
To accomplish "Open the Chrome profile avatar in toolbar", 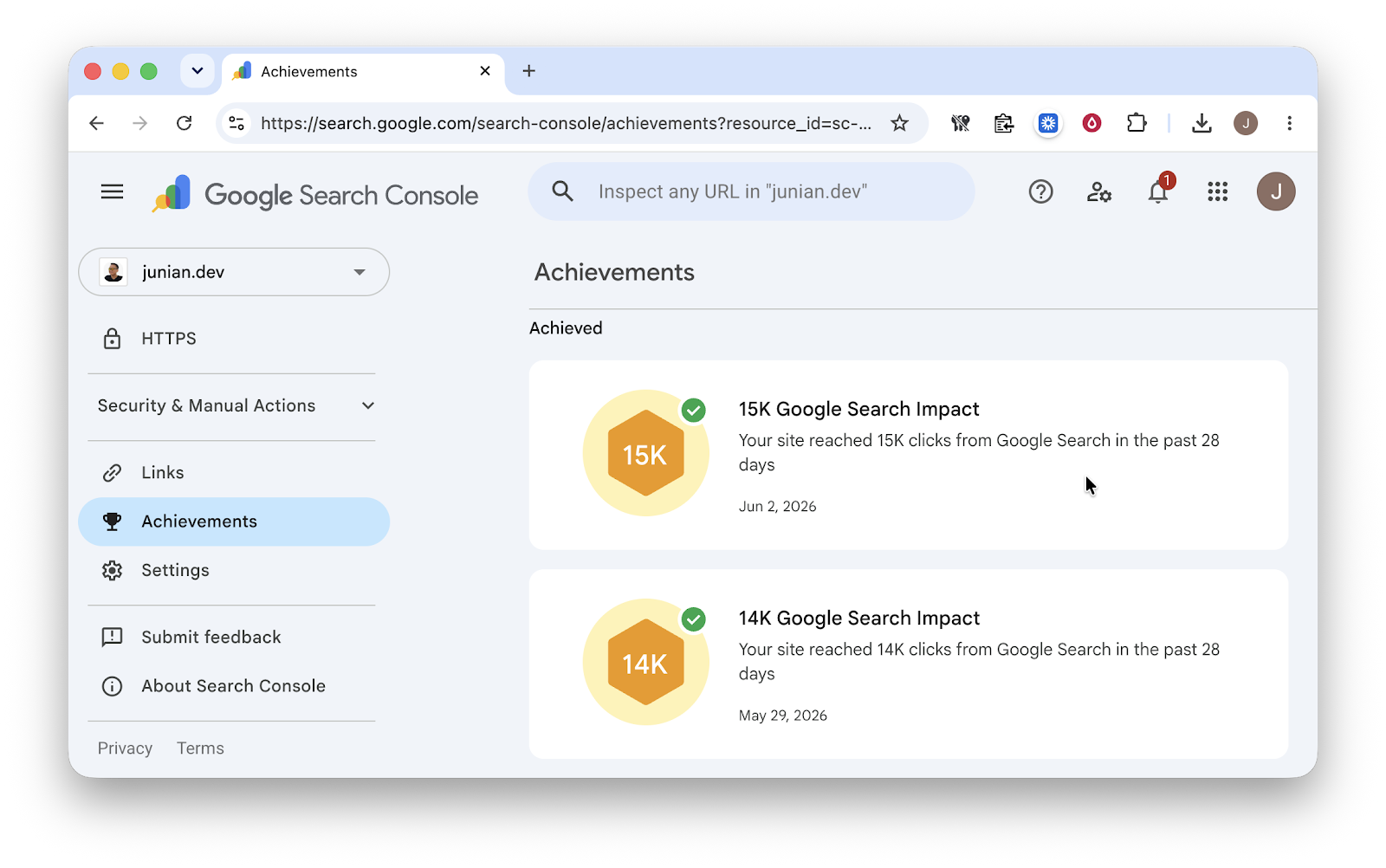I will click(1246, 123).
